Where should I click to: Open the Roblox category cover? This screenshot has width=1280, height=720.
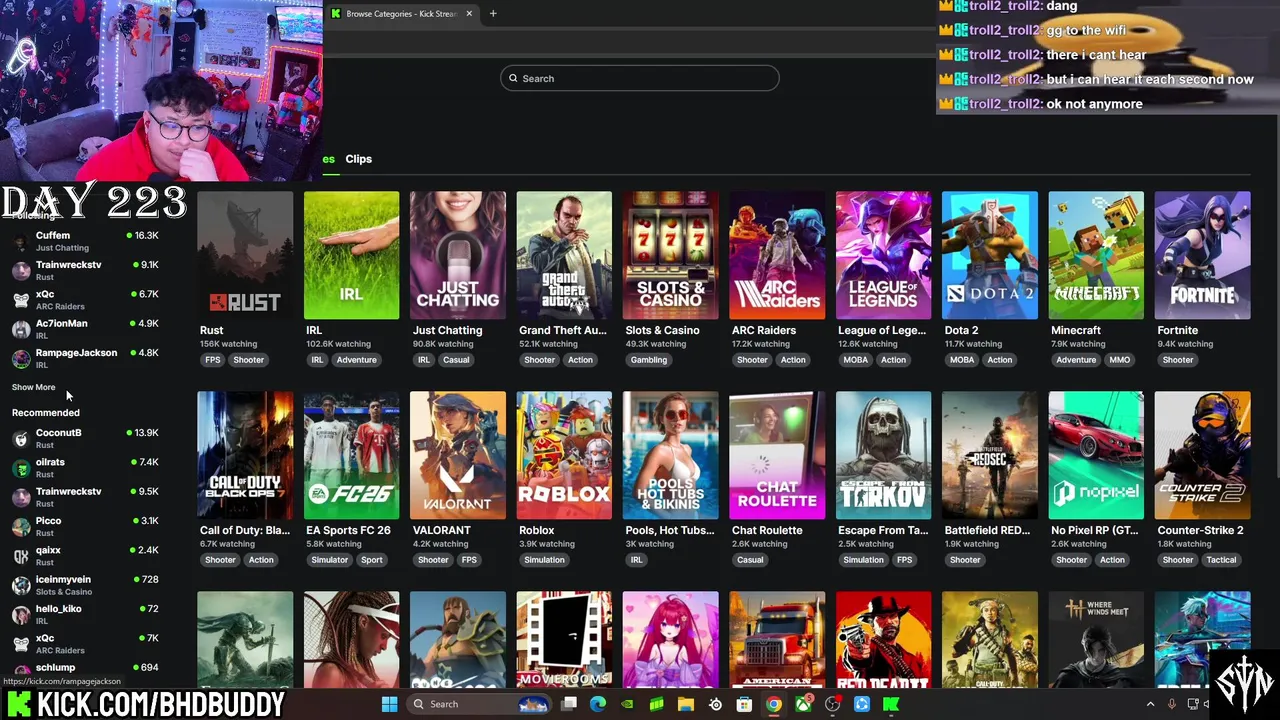pyautogui.click(x=564, y=455)
